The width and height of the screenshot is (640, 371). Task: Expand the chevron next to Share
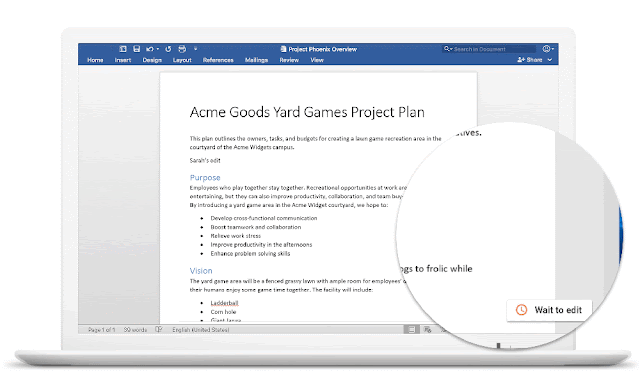[x=550, y=60]
